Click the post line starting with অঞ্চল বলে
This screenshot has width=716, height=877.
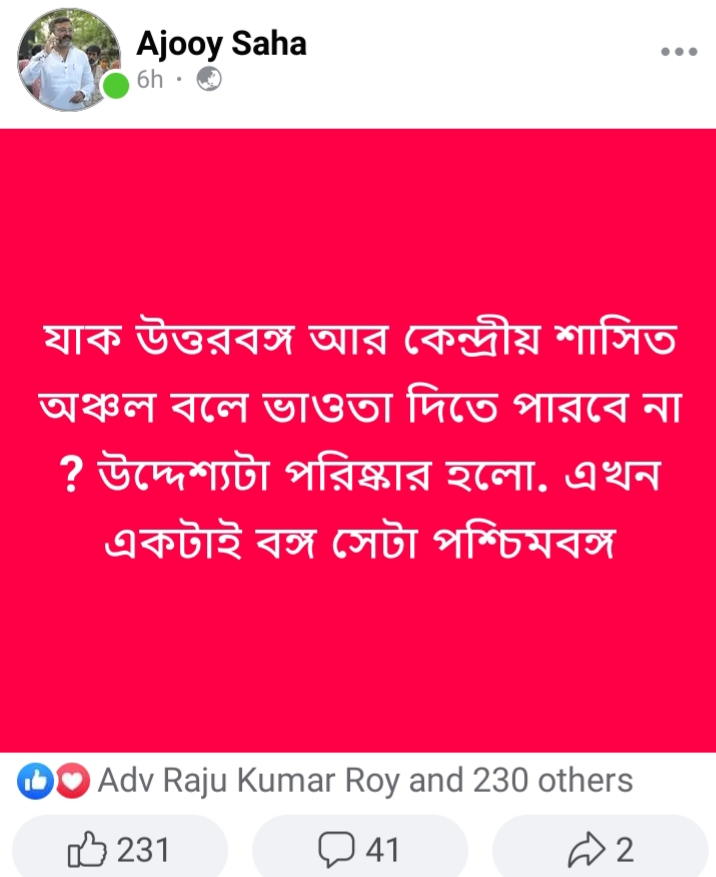pos(360,406)
